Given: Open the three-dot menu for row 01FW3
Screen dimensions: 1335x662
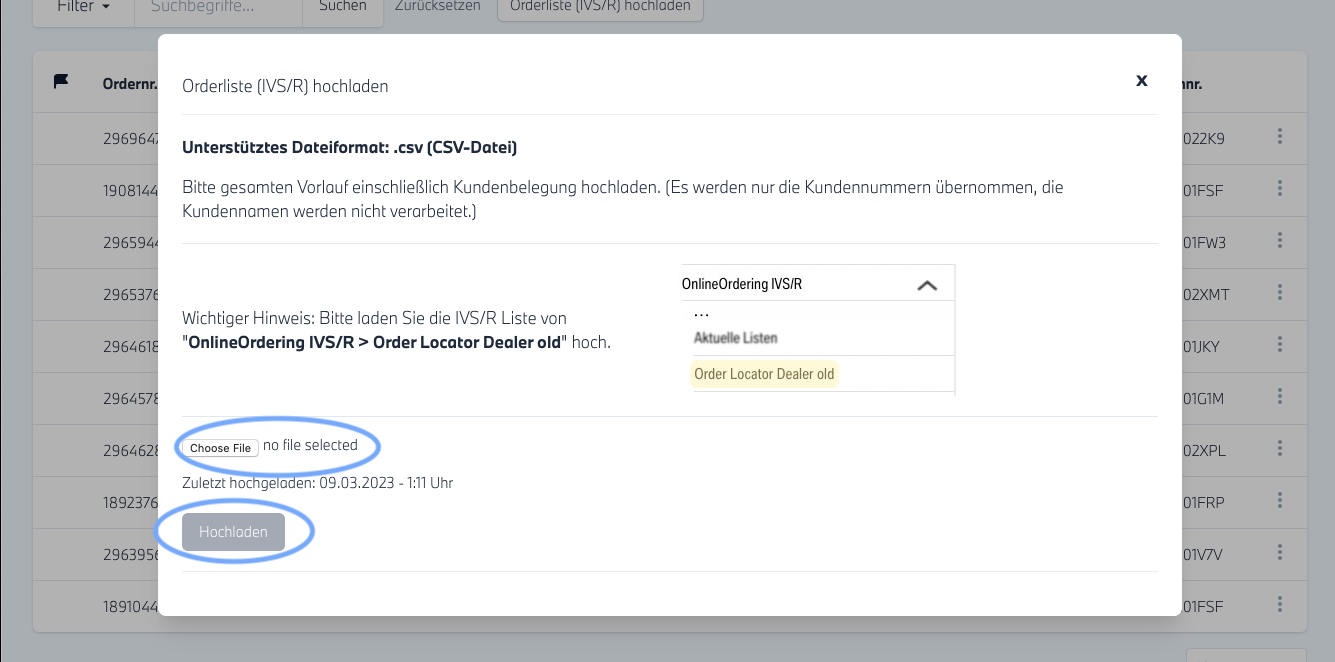Looking at the screenshot, I should point(1280,241).
